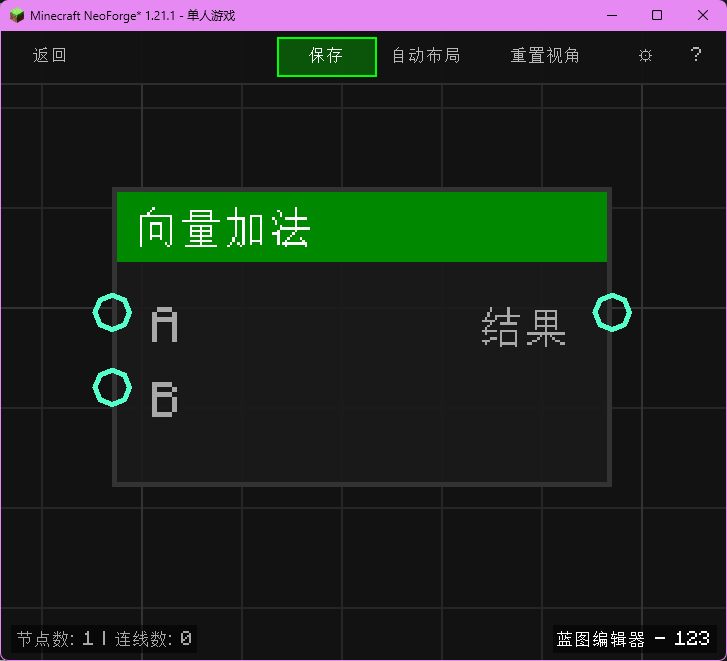Screen dimensions: 727x661
Task: Click the 结果 output pin circle
Action: pyautogui.click(x=612, y=313)
